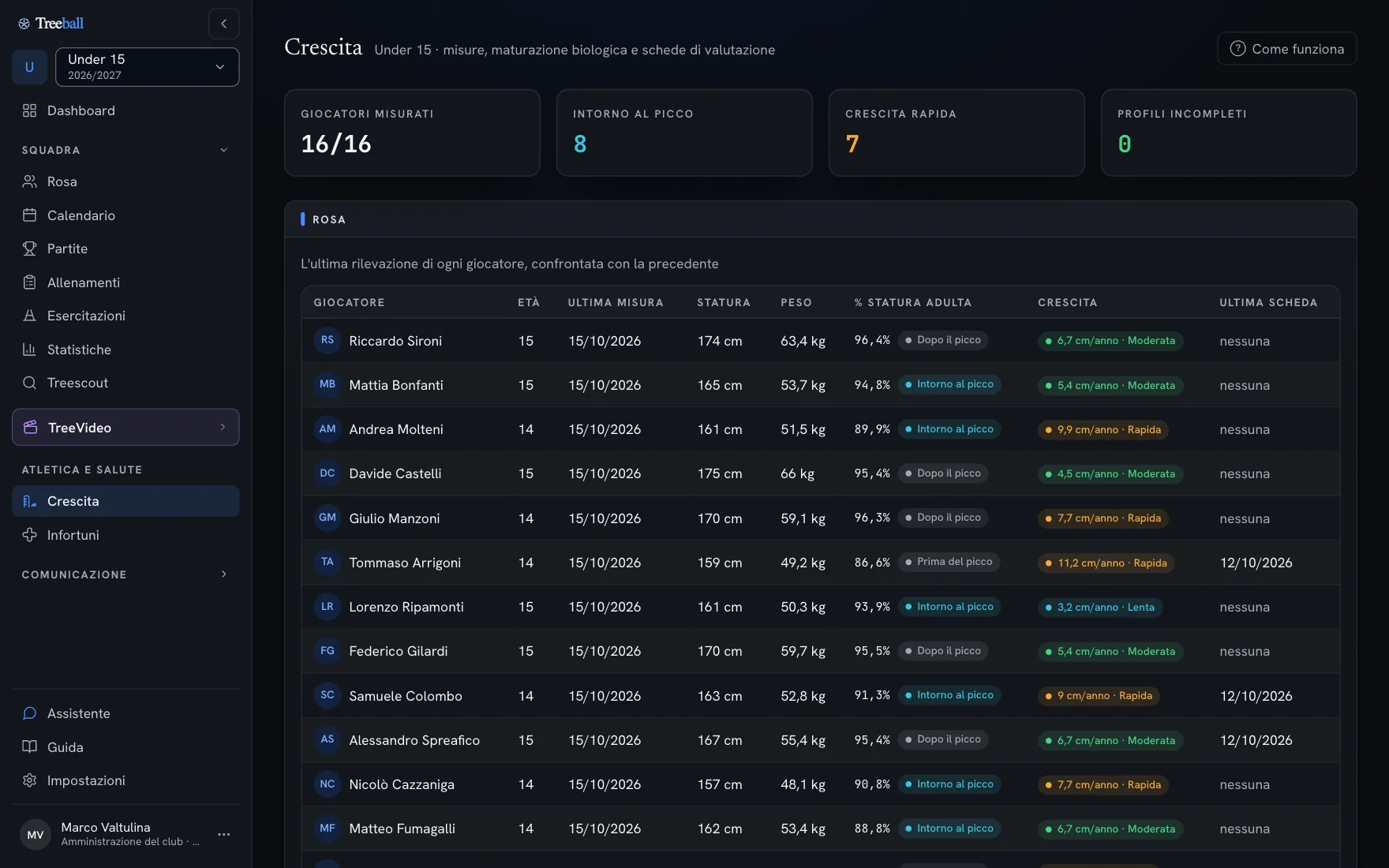Open the Calendario calendar icon
The width and height of the screenshot is (1389, 868).
(29, 215)
